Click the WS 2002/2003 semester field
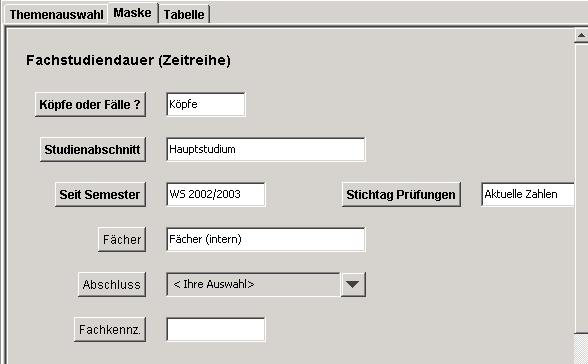 click(216, 195)
